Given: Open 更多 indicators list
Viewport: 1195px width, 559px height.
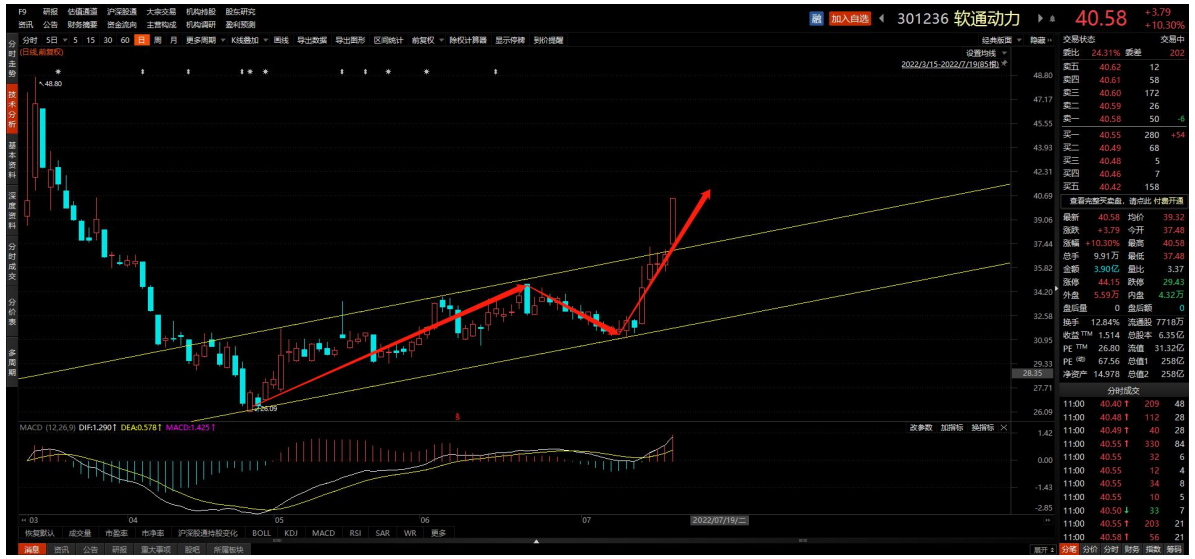Looking at the screenshot, I should (437, 533).
